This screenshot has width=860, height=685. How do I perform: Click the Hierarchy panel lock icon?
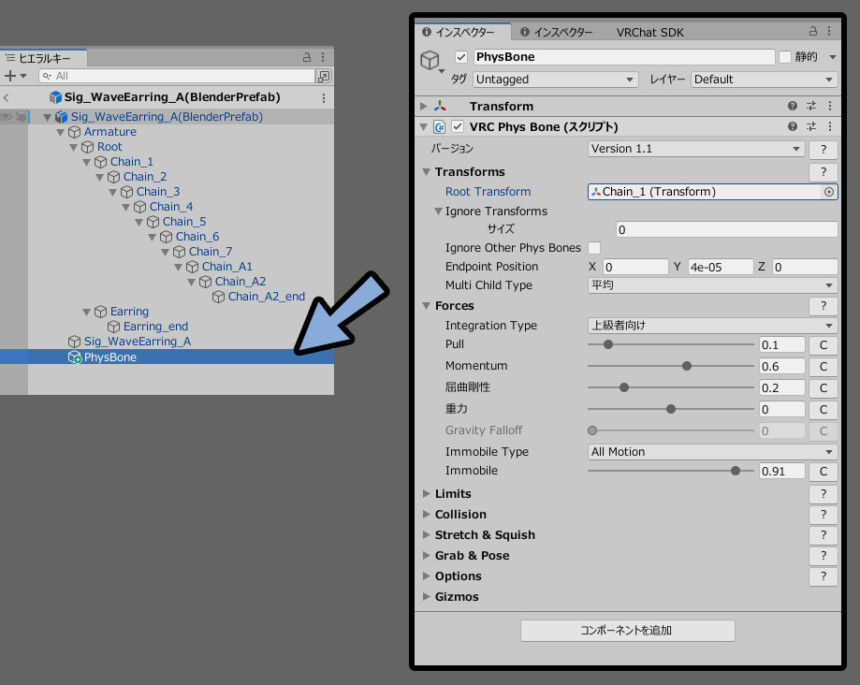307,58
